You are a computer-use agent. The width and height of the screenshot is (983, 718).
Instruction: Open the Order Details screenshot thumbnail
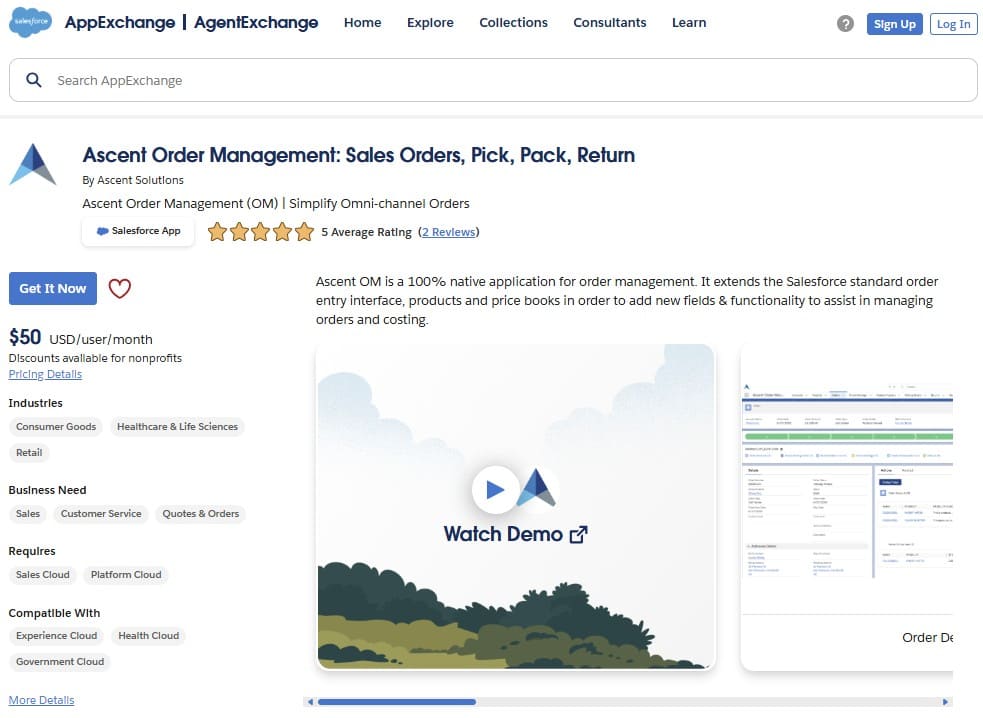[847, 507]
